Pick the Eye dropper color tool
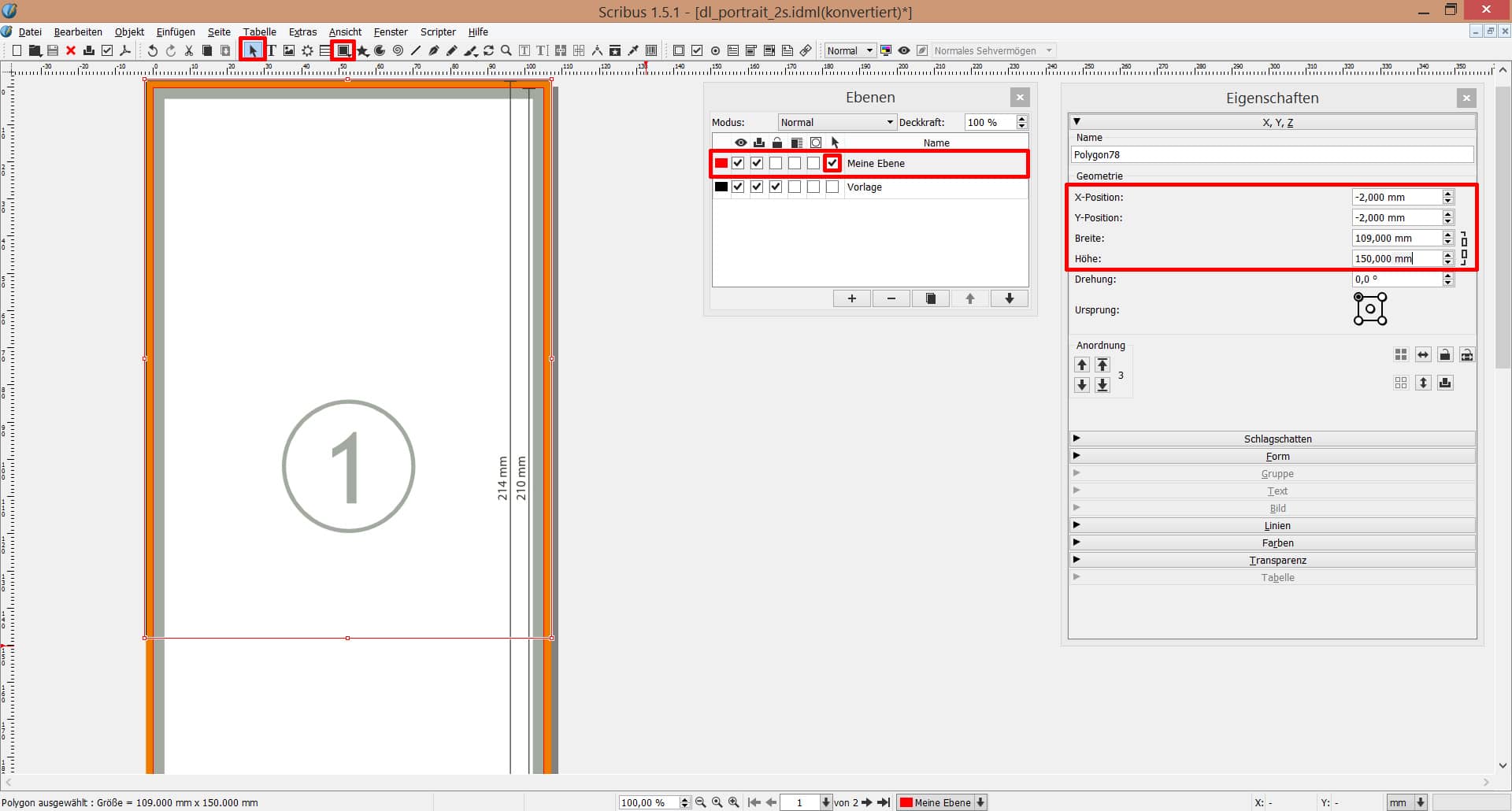 pos(634,50)
